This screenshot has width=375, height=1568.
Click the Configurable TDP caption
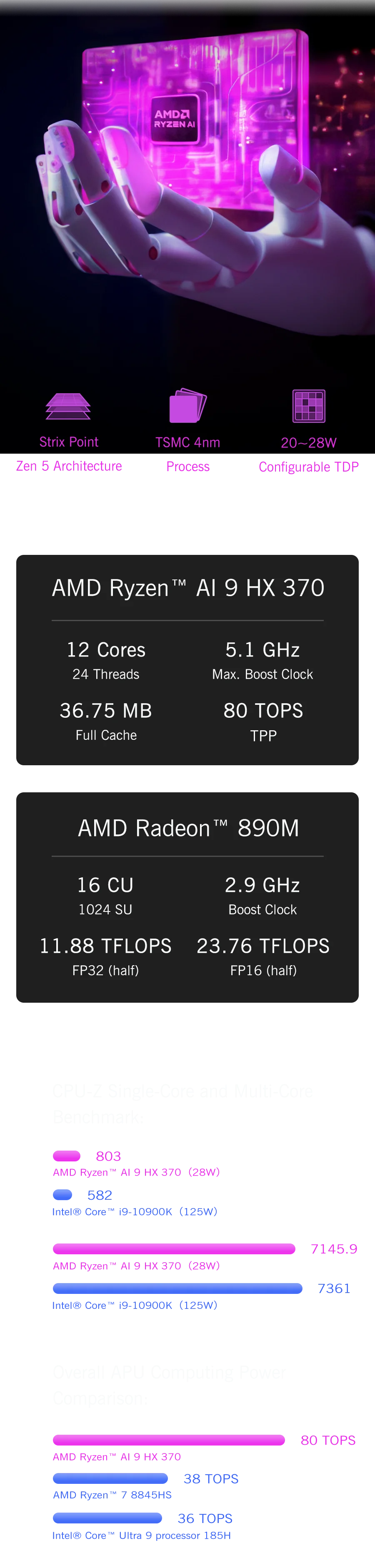pos(309,467)
